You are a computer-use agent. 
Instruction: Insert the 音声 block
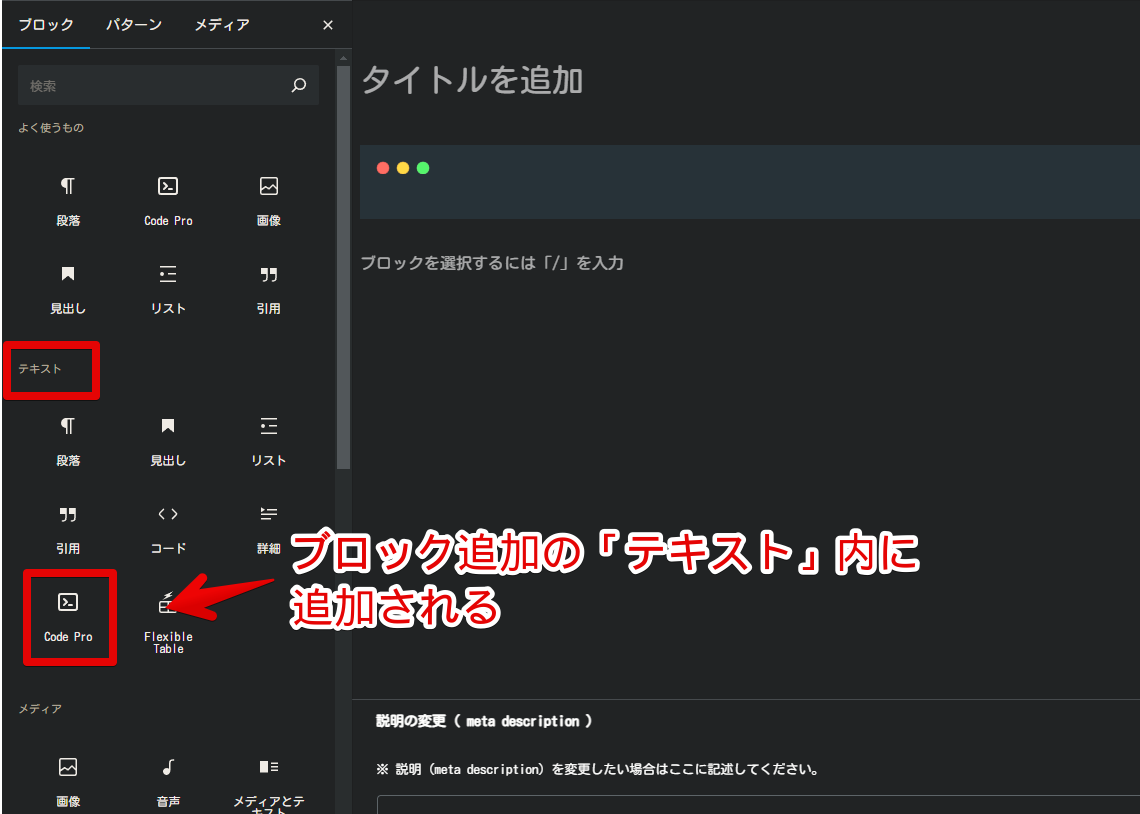coord(168,781)
